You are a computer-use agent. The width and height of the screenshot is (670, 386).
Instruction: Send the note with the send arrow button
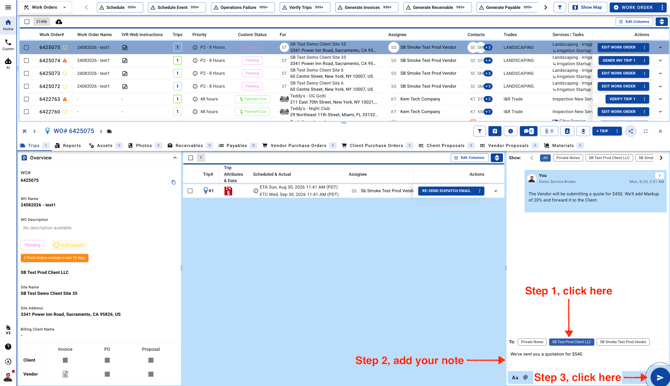(x=660, y=377)
